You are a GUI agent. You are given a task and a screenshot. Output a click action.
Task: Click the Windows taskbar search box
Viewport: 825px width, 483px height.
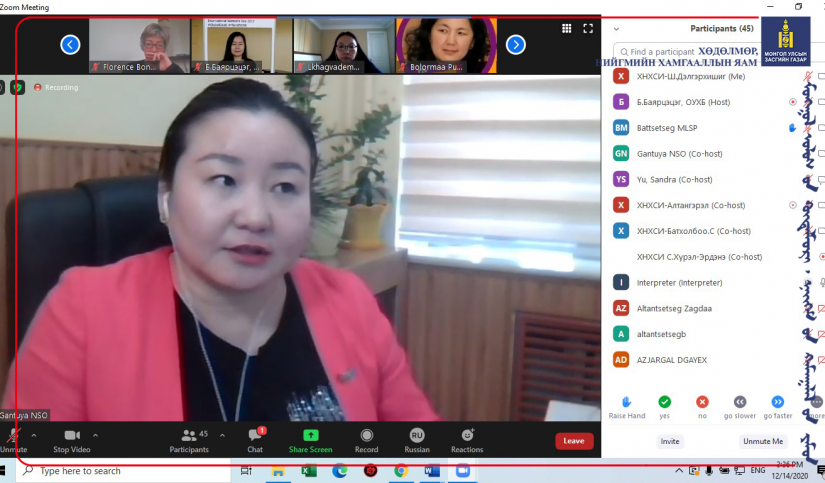[124, 471]
